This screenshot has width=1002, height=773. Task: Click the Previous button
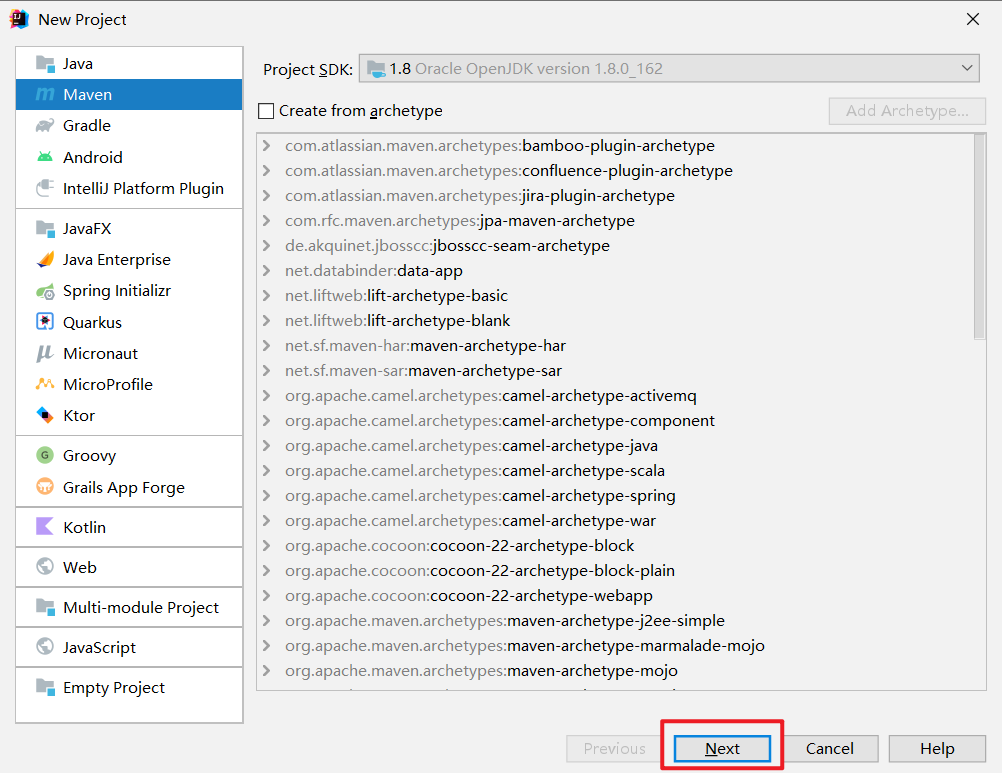click(614, 748)
